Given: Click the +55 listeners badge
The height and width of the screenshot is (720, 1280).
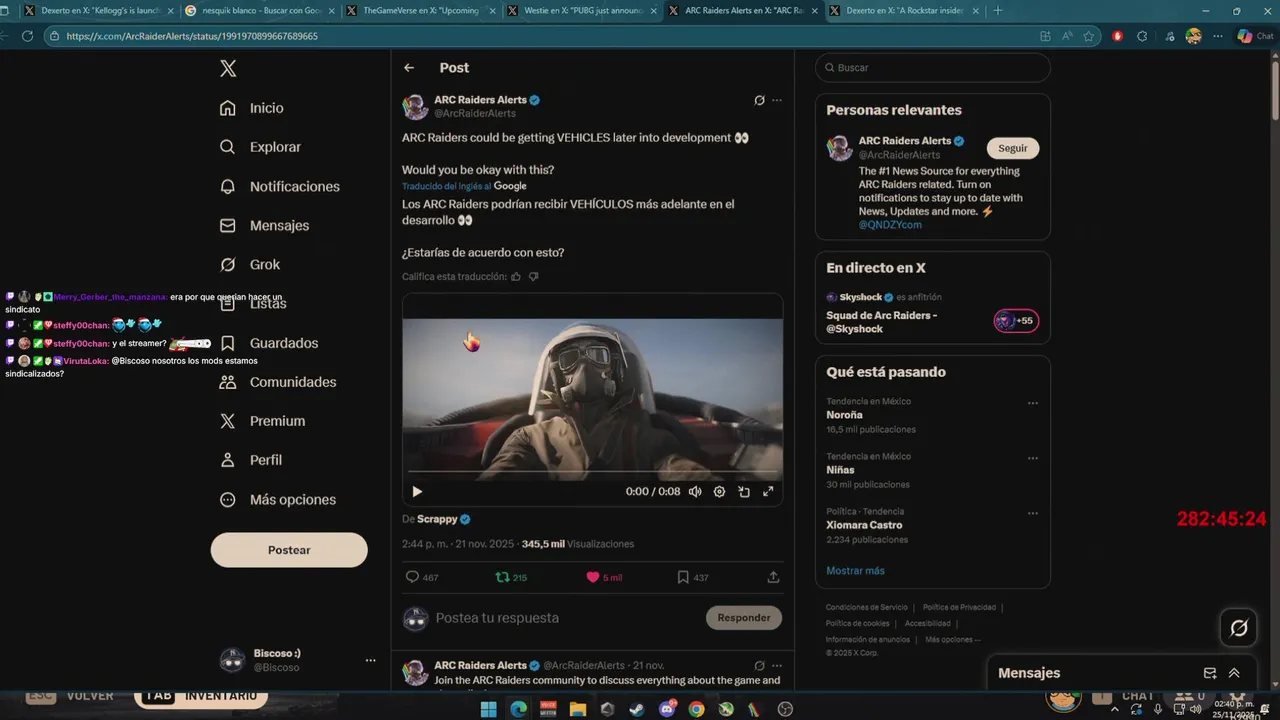Looking at the screenshot, I should point(1016,321).
